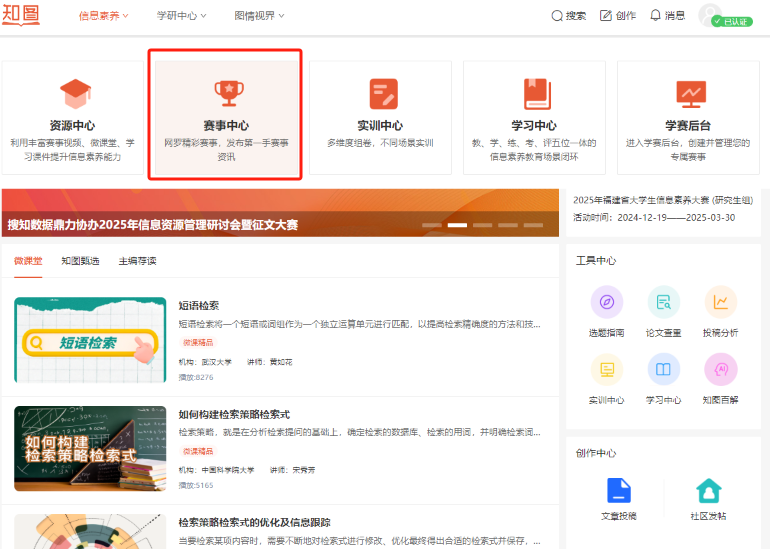Image resolution: width=770 pixels, height=549 pixels.
Task: Click the 社区发帖 icon
Action: pos(708,491)
